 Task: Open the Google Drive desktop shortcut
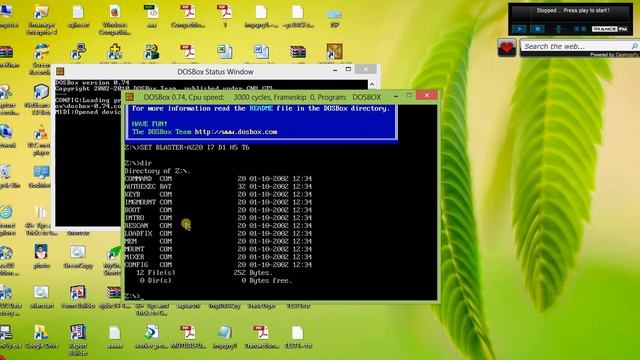click(41, 337)
